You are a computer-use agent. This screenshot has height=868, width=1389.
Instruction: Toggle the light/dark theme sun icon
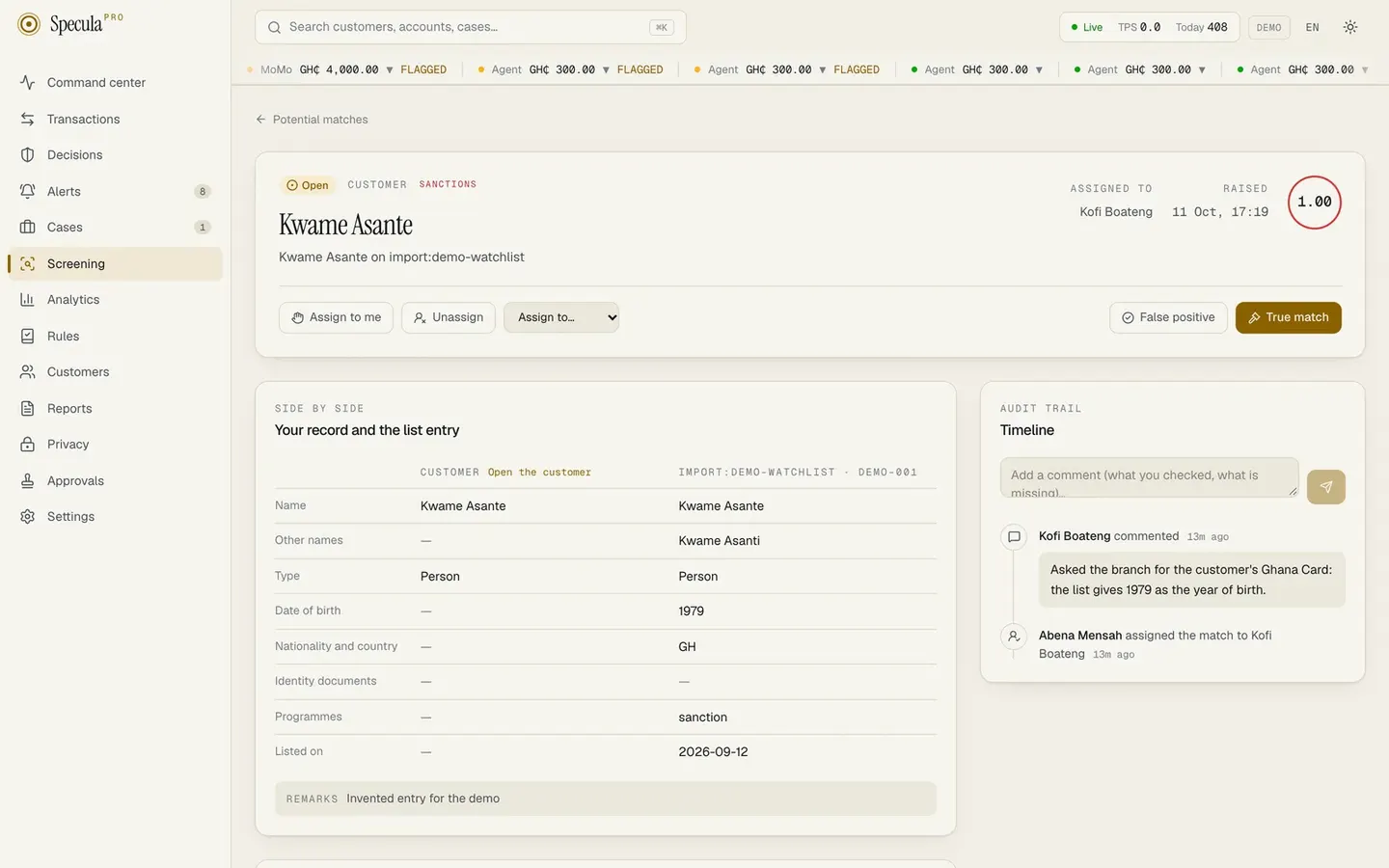click(1350, 27)
